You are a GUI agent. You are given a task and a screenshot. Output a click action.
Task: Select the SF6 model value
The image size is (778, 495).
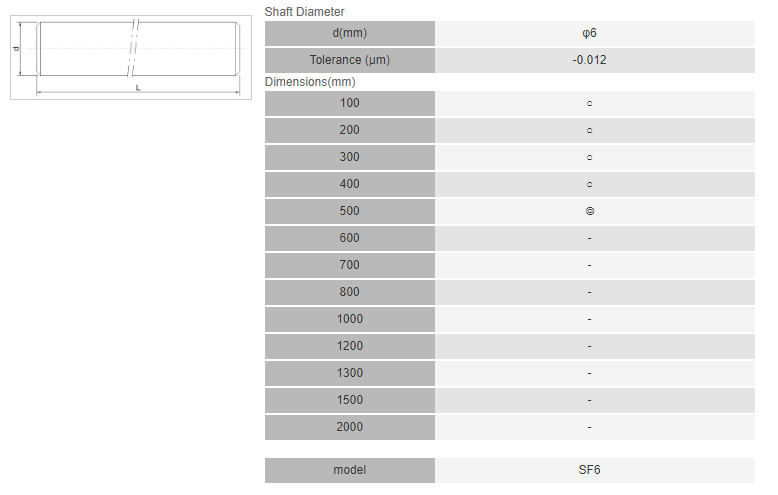click(590, 470)
